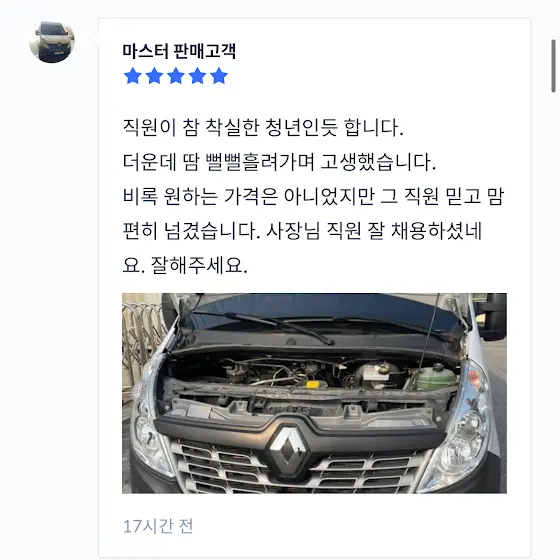Click the speech bubble pointer beside avatar

95,39
